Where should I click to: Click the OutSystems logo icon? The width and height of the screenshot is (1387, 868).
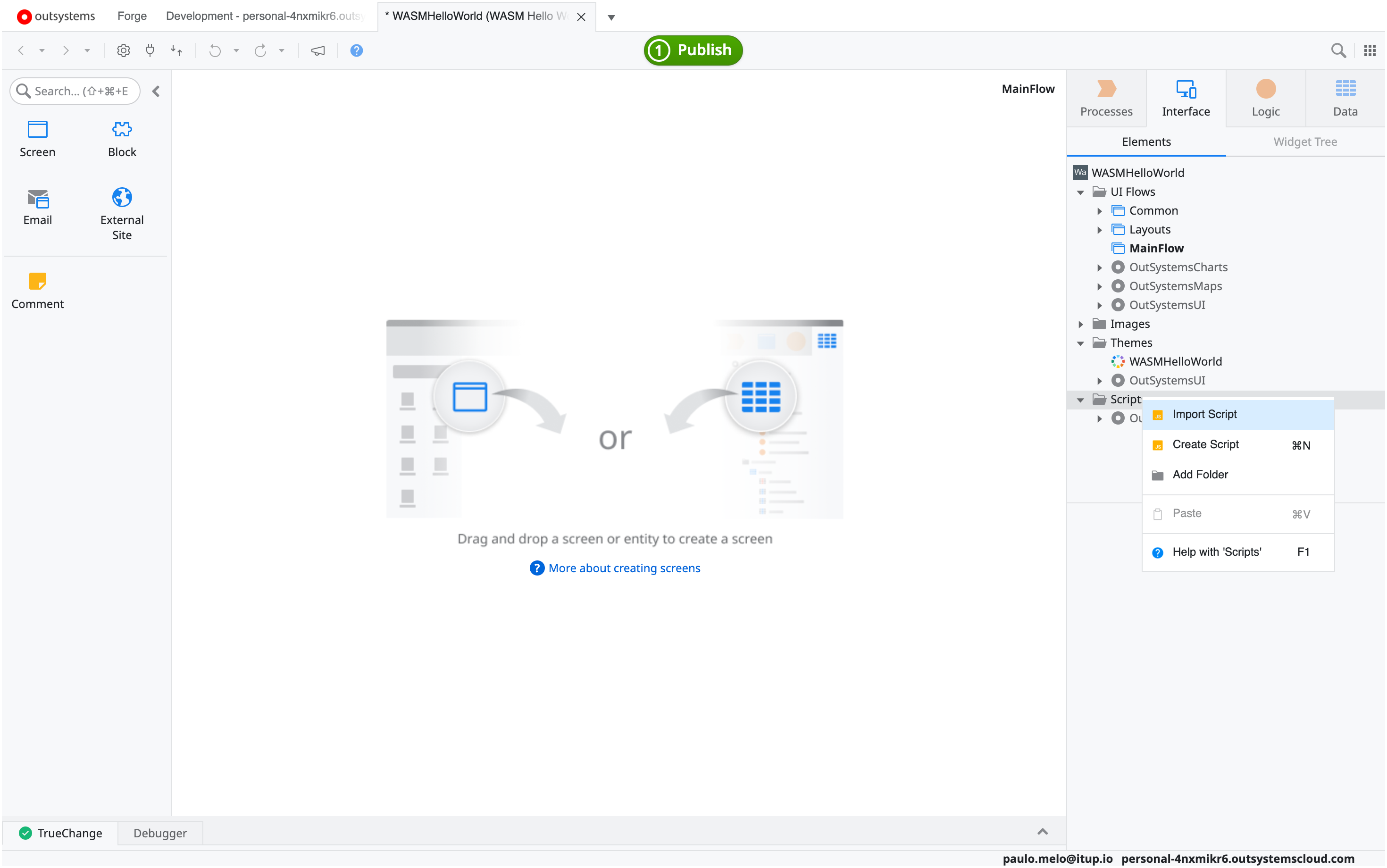point(24,17)
